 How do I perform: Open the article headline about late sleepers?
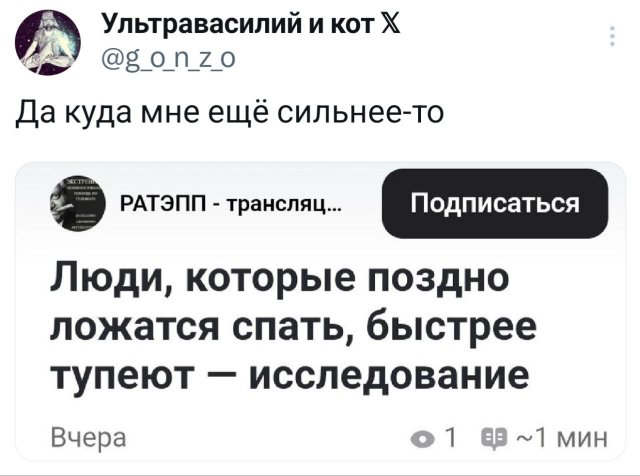(x=290, y=324)
